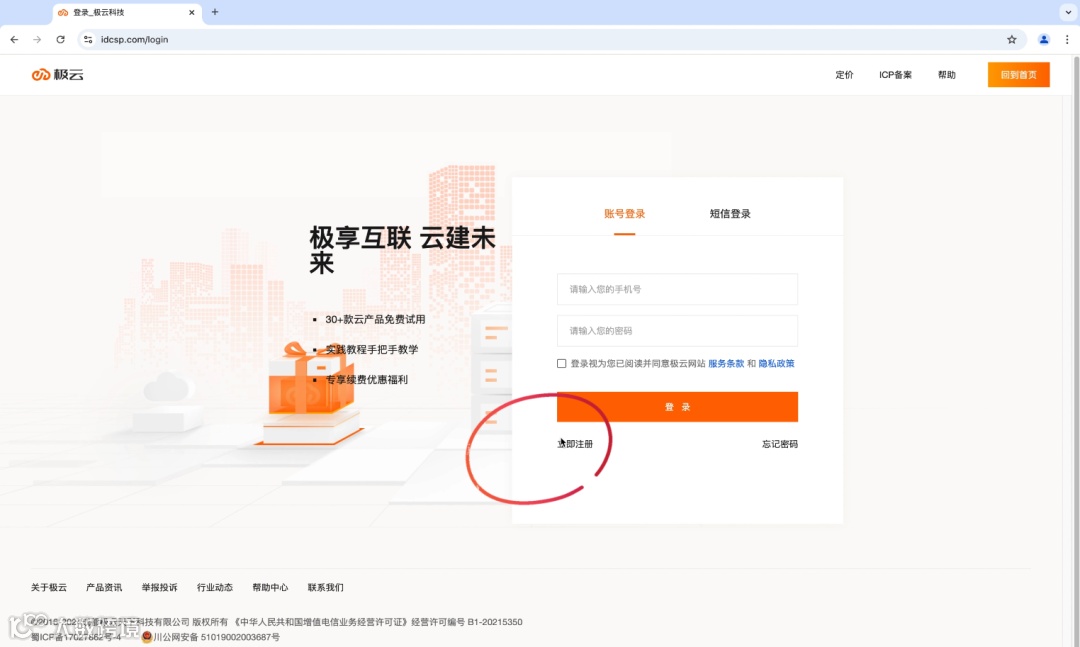Open 帮助 in the top navigation
Viewport: 1080px width, 647px height.
(x=946, y=74)
